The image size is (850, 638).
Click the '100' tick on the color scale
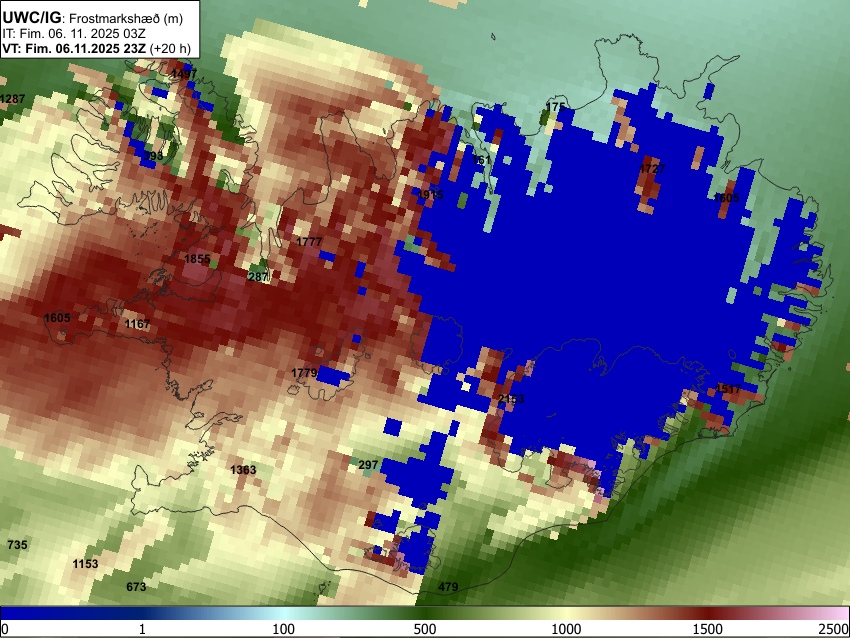click(x=284, y=629)
